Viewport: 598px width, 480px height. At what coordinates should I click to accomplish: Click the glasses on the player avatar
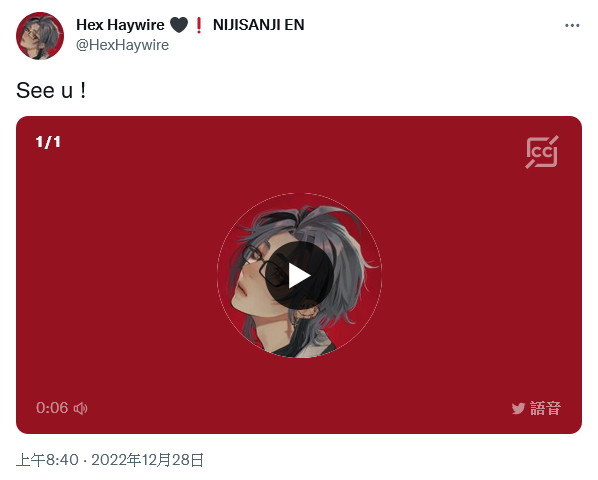coord(263,265)
